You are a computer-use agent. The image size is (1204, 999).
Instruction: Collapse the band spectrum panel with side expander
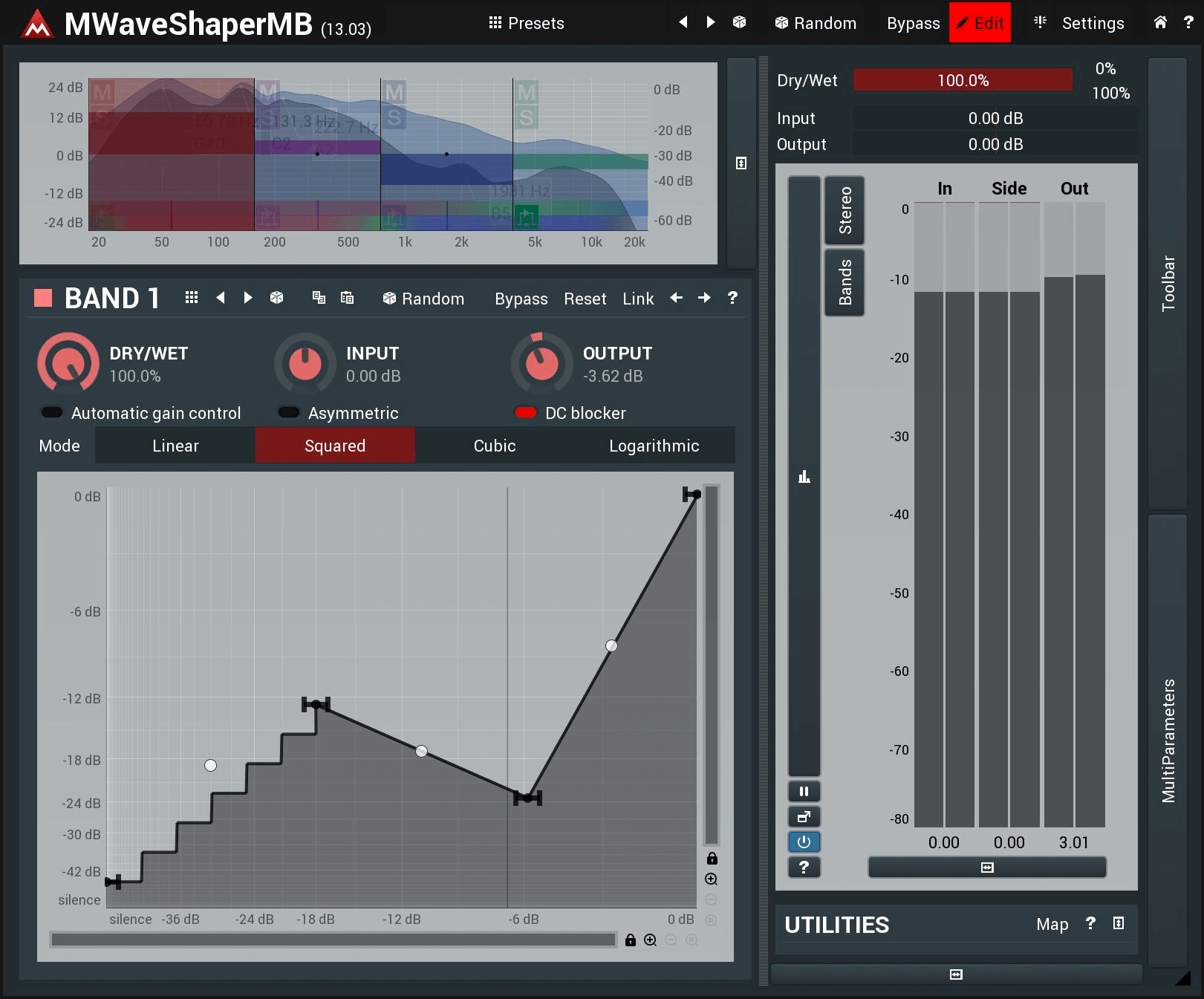pyautogui.click(x=741, y=163)
